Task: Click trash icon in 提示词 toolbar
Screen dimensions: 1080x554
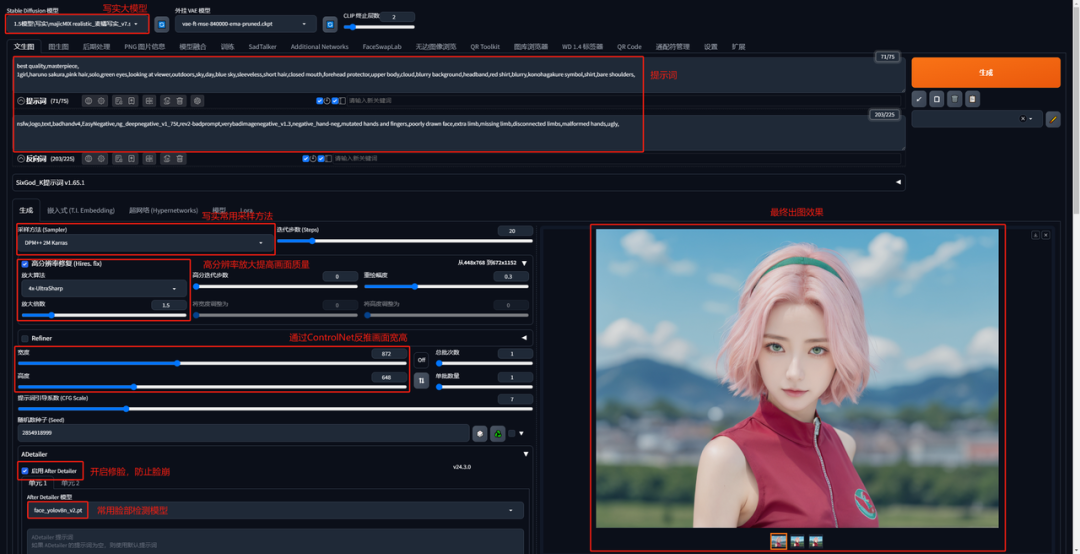Action: (180, 101)
